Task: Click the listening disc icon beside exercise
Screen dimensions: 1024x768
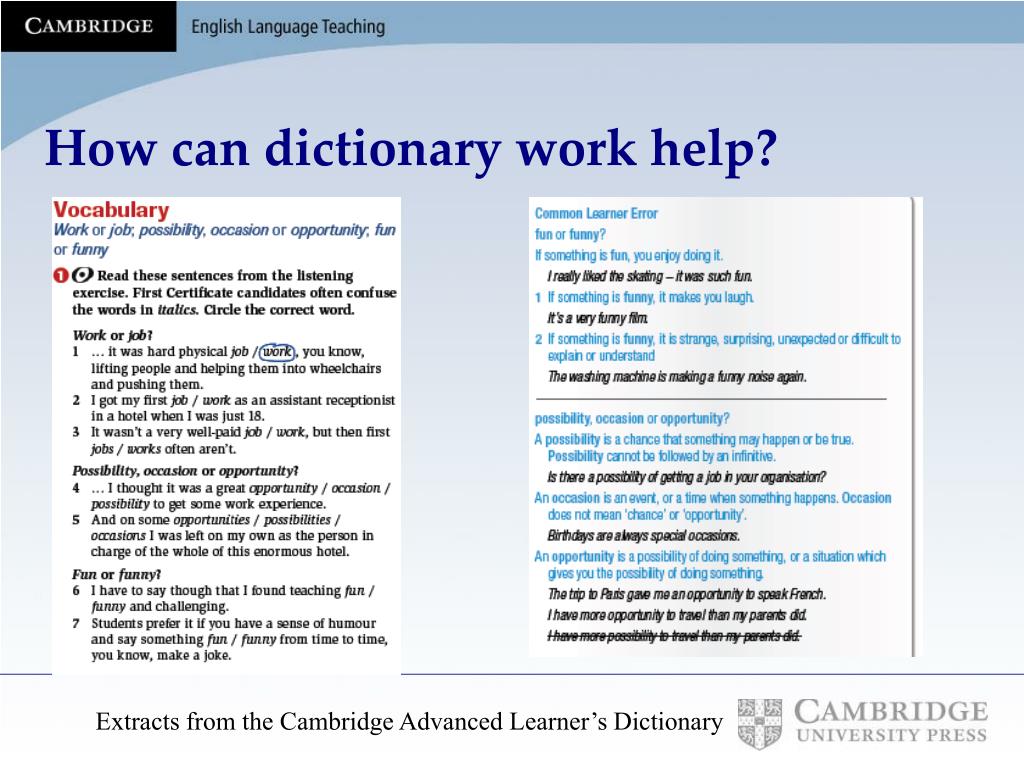Action: click(x=82, y=275)
